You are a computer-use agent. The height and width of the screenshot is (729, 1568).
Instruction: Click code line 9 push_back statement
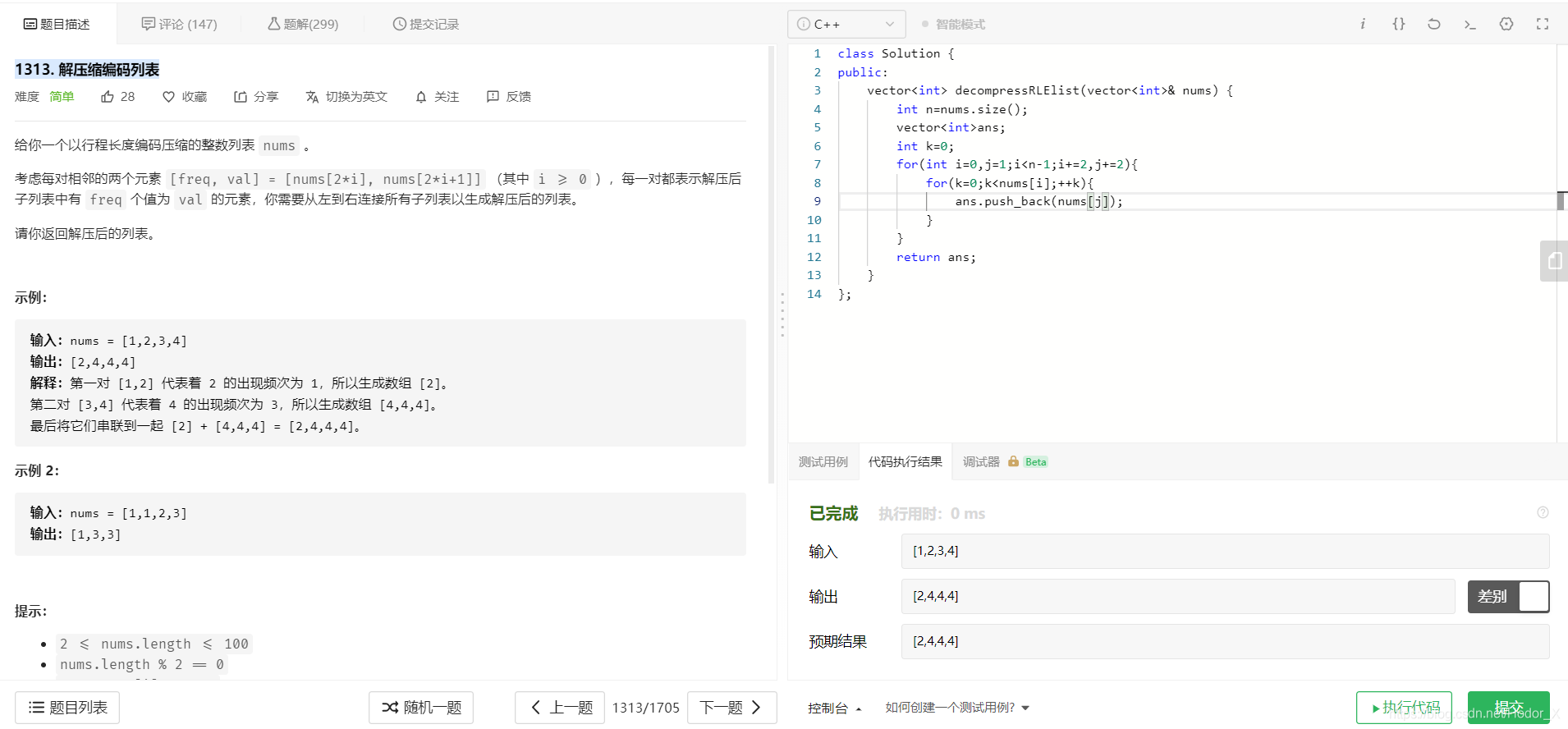[x=1038, y=201]
